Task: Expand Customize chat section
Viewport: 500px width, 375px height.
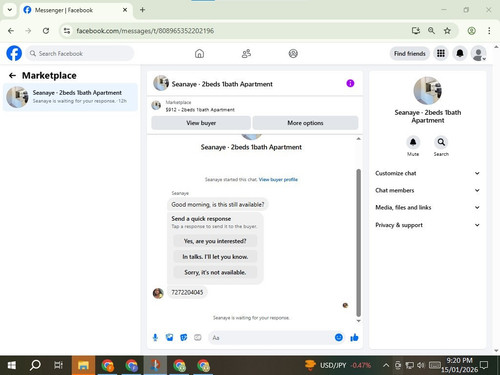Action: pos(427,173)
